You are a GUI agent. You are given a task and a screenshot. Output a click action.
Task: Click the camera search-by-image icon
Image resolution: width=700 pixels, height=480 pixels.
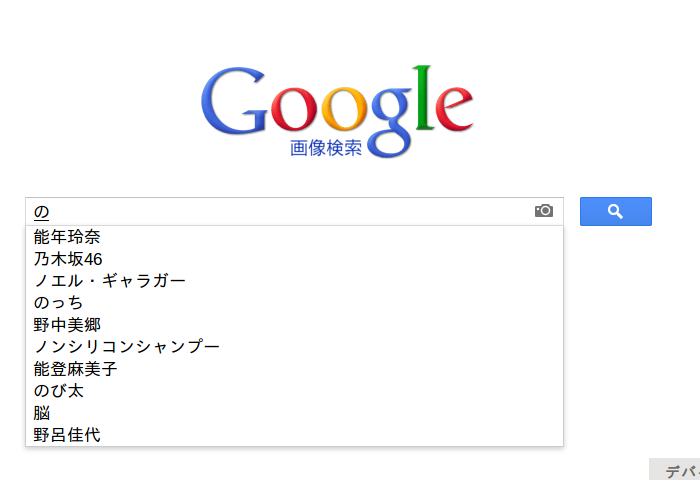(x=544, y=211)
